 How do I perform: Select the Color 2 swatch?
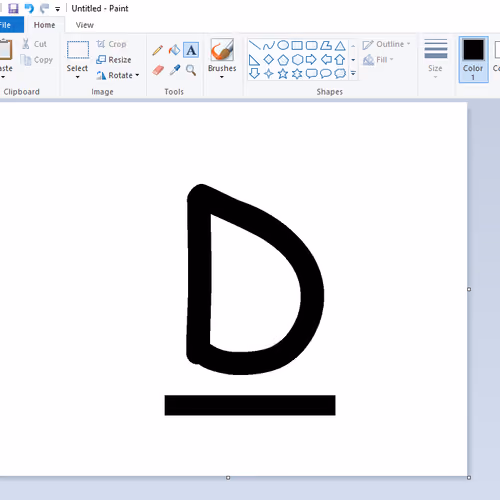(496, 59)
